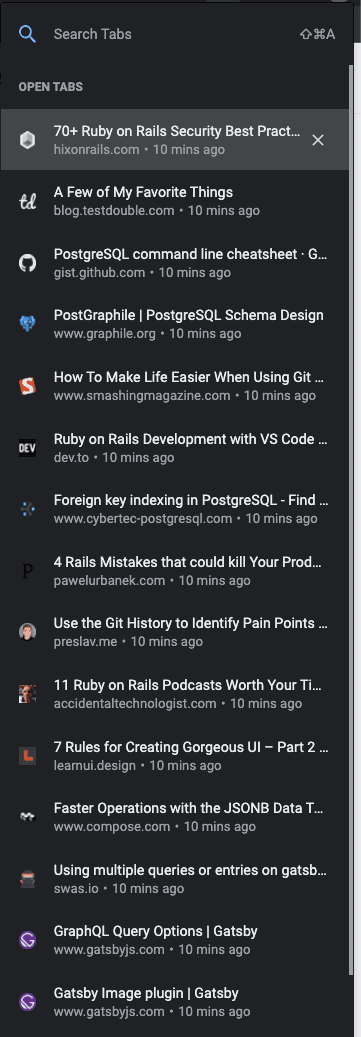
Task: Close the hixonrails.com tab with X
Action: tap(318, 140)
